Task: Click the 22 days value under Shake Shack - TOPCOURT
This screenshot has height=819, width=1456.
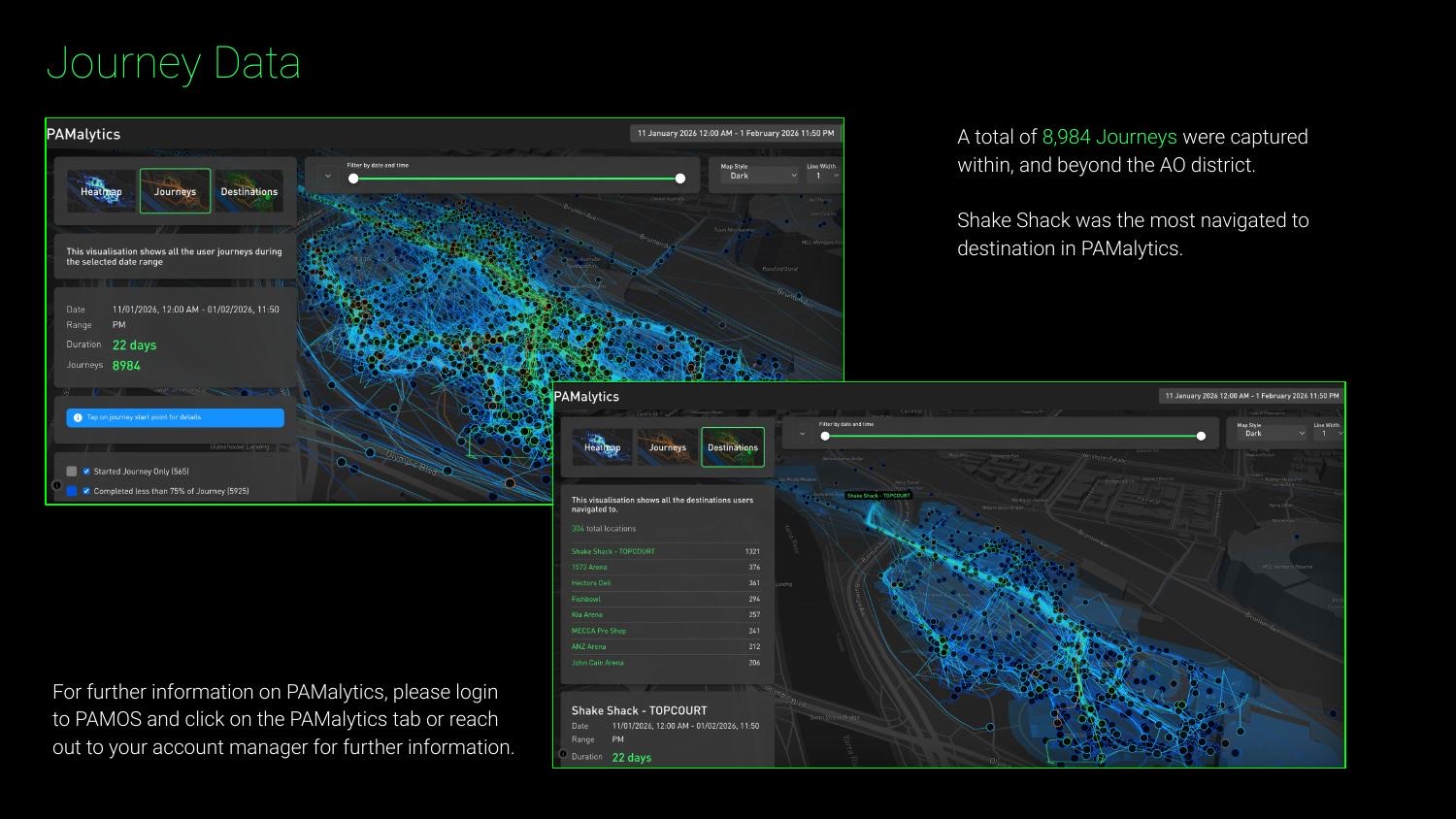Action: (632, 758)
